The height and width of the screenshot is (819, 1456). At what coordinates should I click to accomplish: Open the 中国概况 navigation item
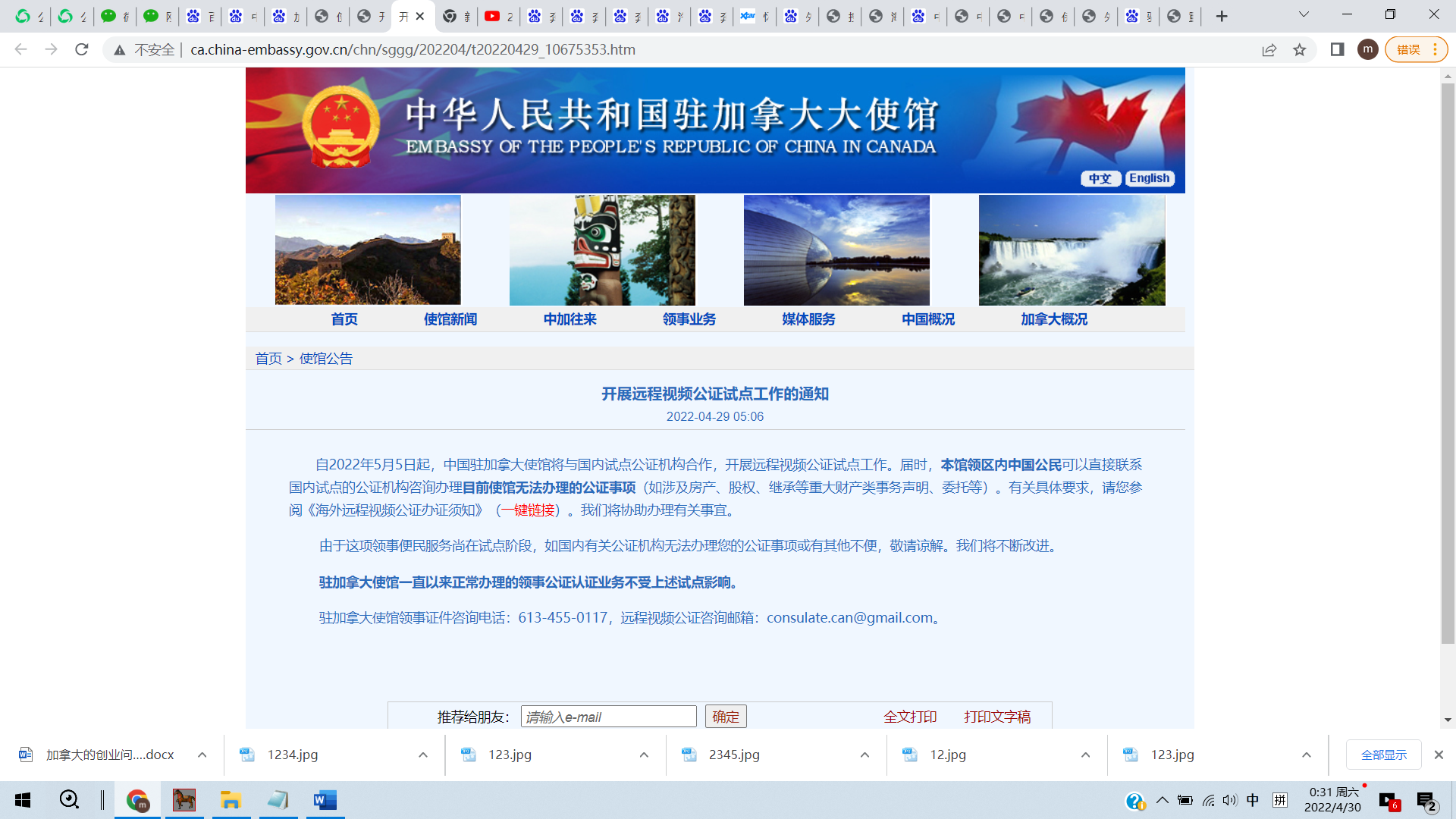928,319
